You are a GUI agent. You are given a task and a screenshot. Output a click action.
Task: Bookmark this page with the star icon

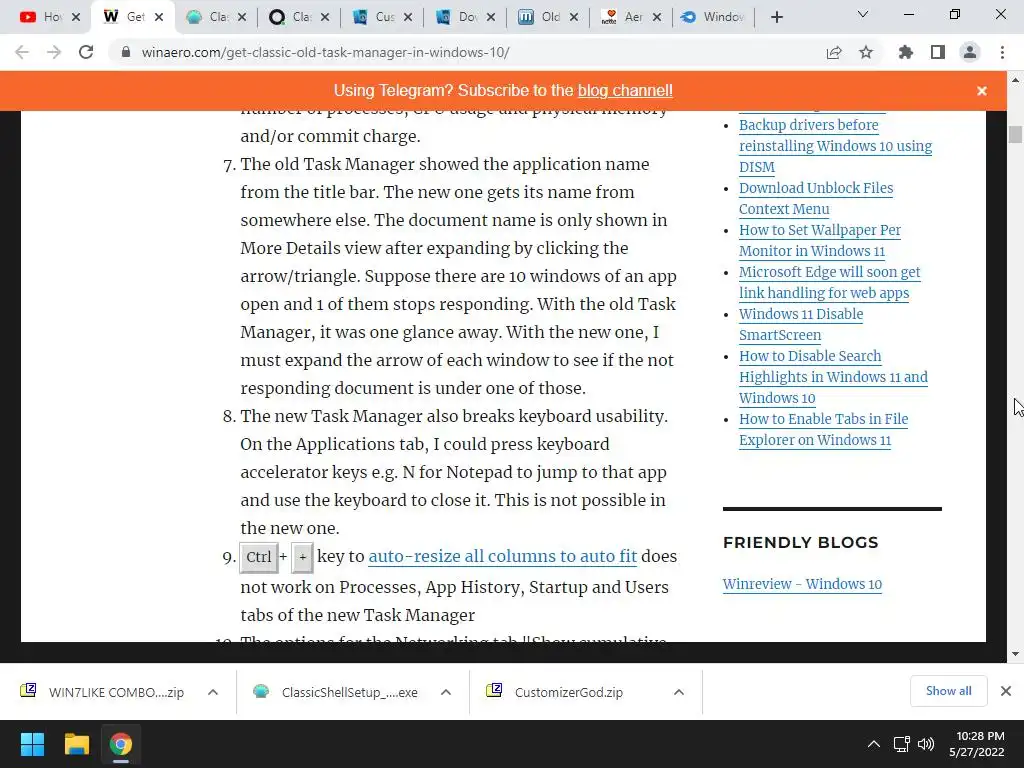866,52
